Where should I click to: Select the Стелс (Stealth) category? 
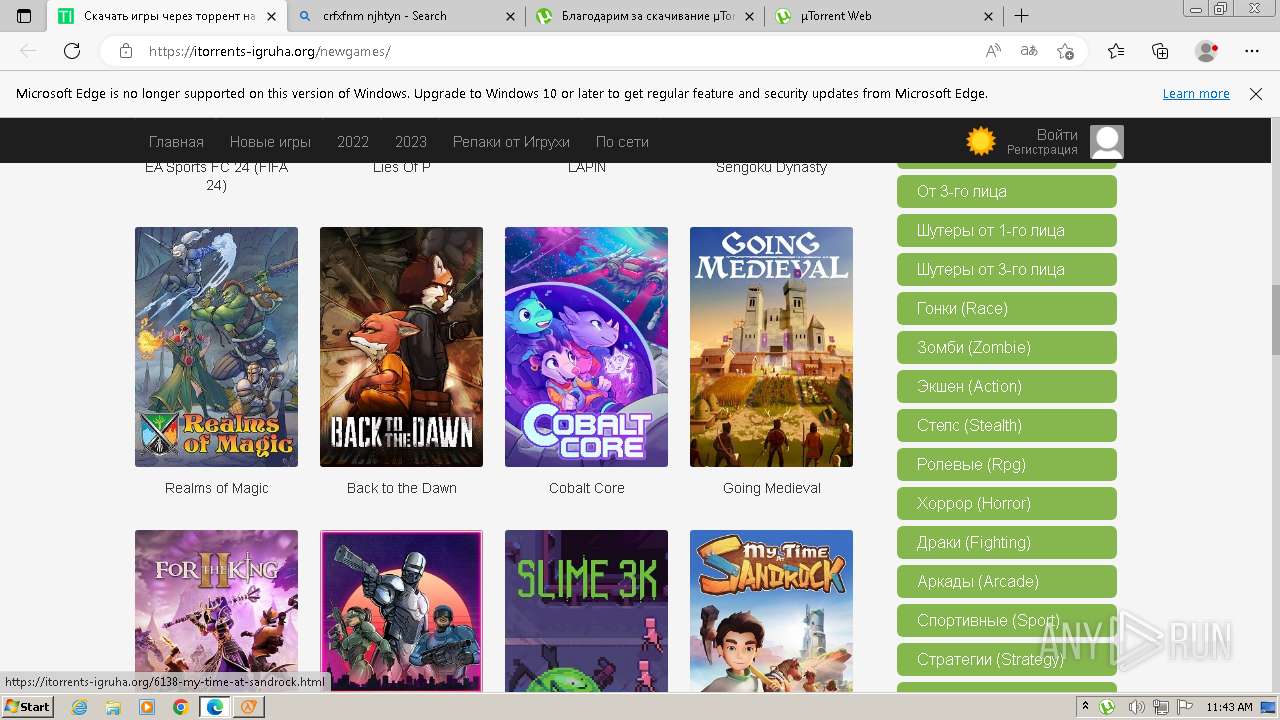click(1007, 425)
